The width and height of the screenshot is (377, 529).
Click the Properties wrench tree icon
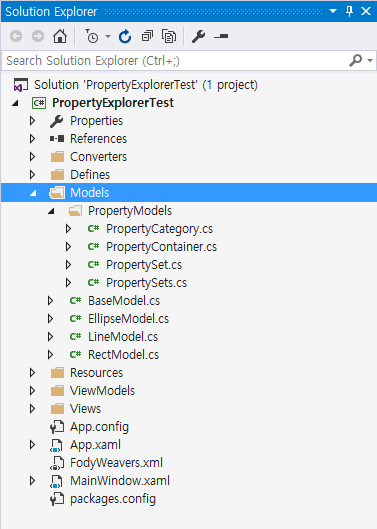[x=57, y=121]
